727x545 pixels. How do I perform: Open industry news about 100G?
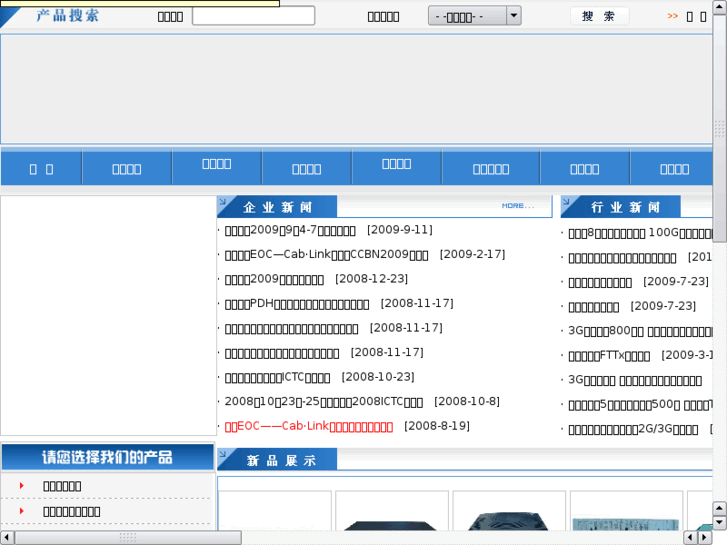point(640,233)
